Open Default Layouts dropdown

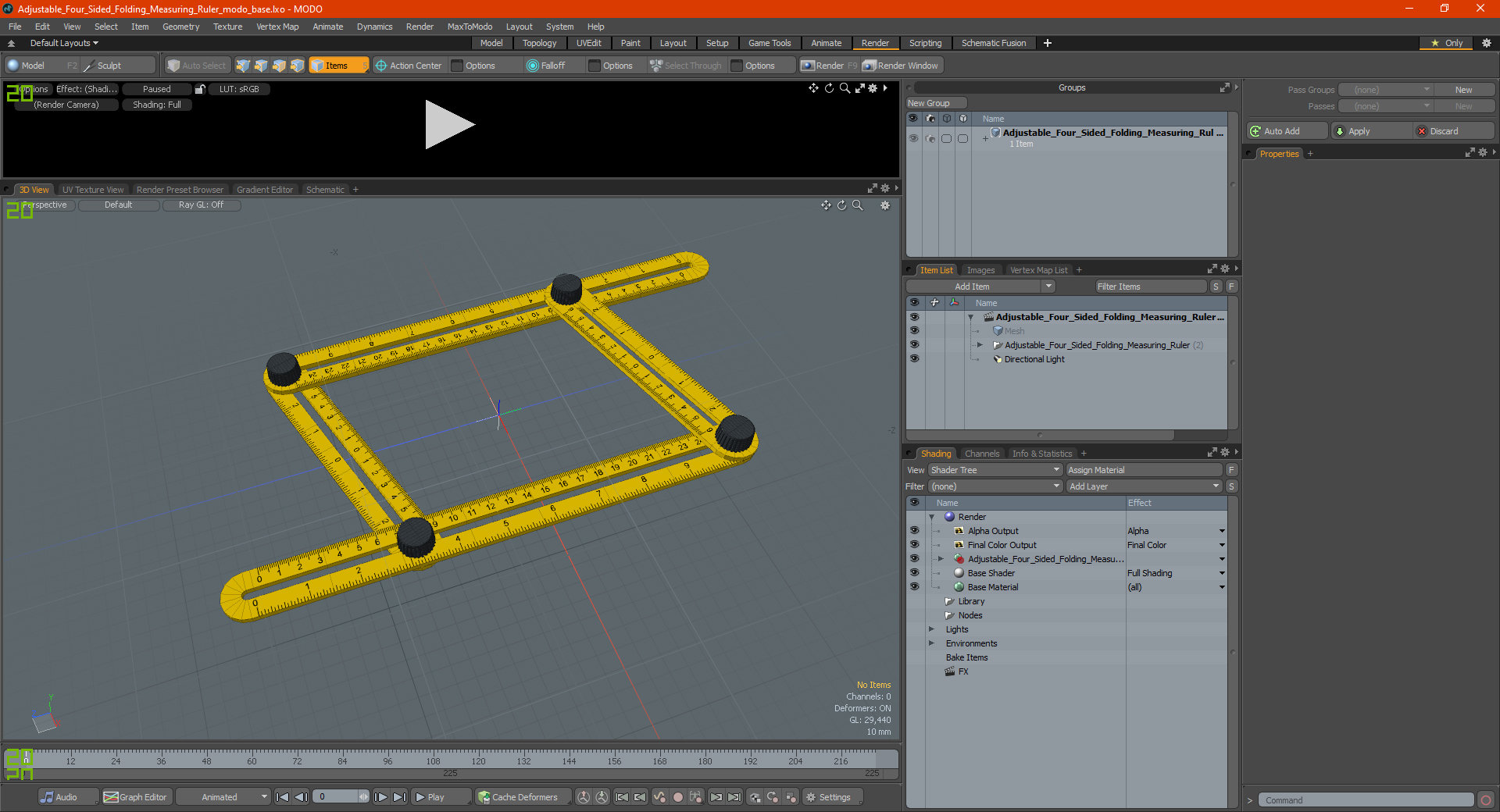point(64,43)
